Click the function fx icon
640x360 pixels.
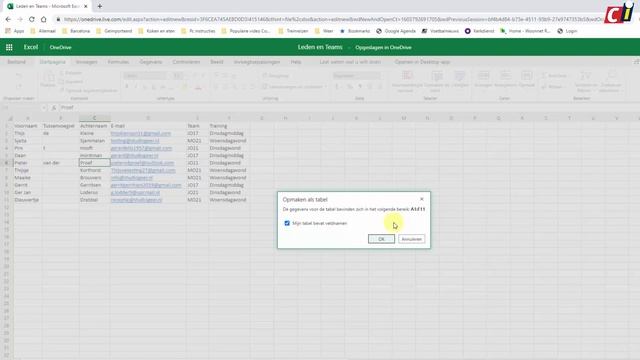coord(54,108)
